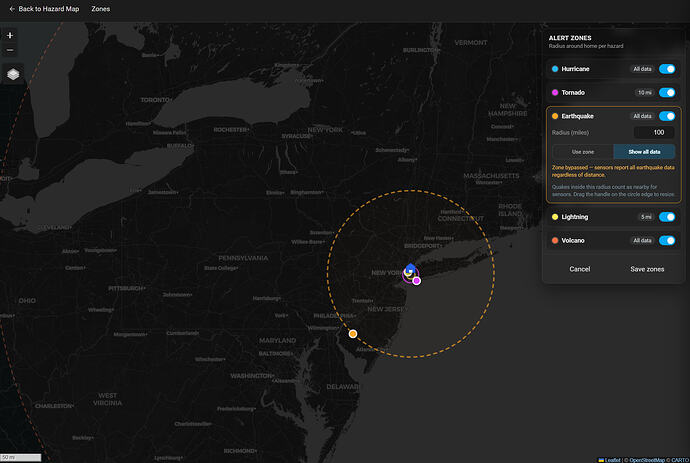
Task: Zoom out on the map
Action: 10,50
